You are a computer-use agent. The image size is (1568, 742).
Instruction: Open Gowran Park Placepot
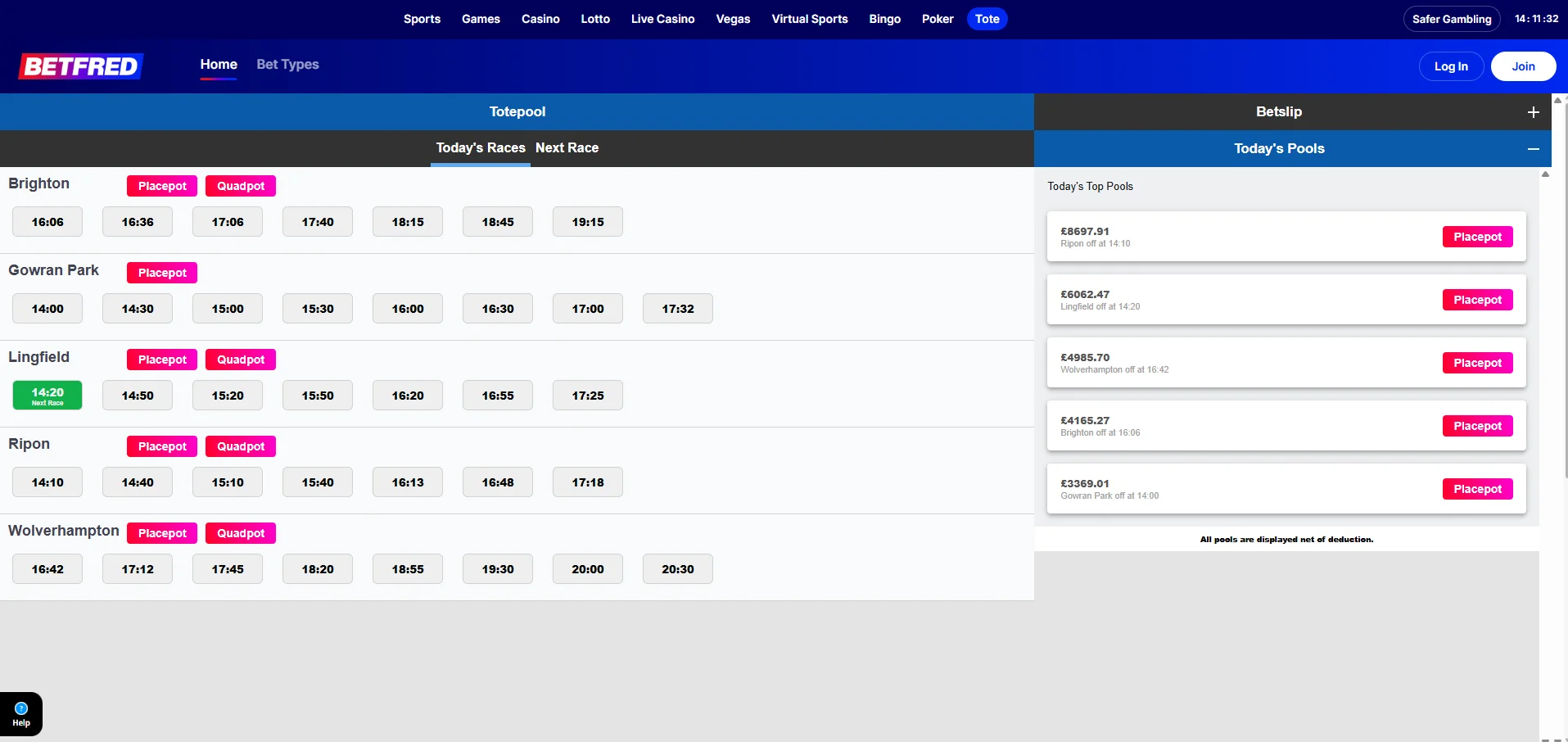(162, 273)
